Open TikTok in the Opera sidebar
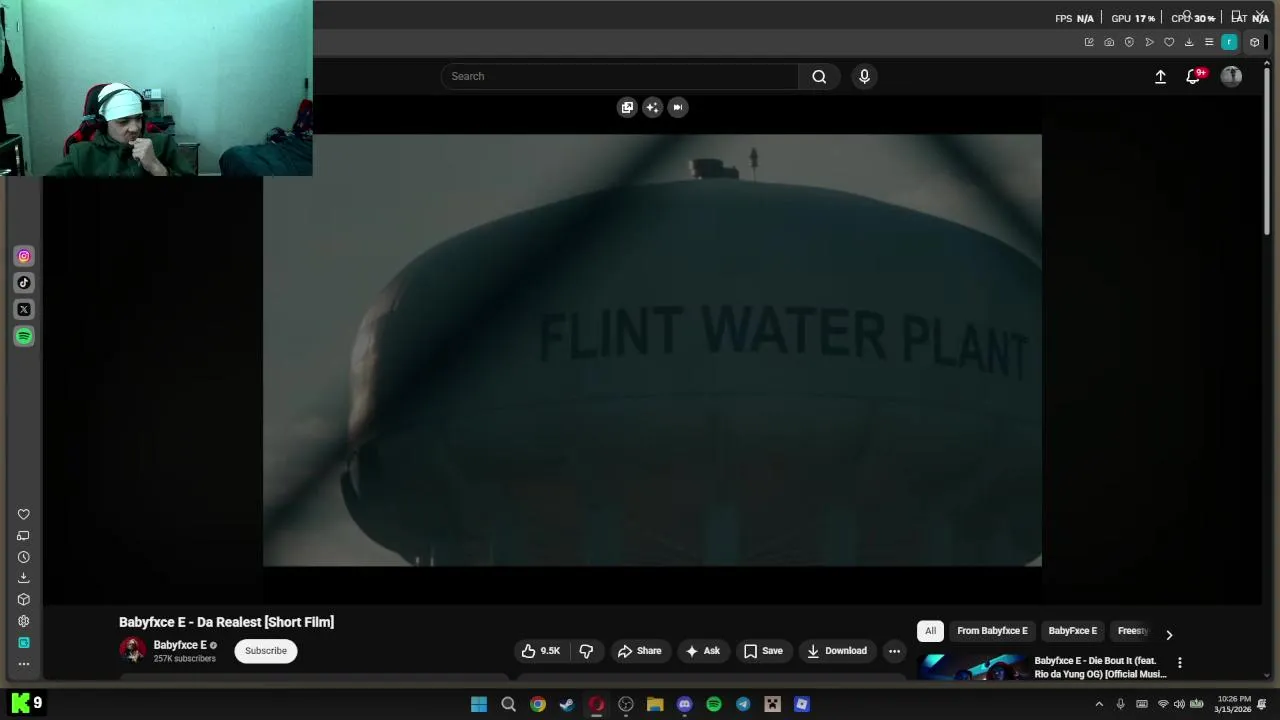Viewport: 1280px width, 720px height. pos(24,283)
